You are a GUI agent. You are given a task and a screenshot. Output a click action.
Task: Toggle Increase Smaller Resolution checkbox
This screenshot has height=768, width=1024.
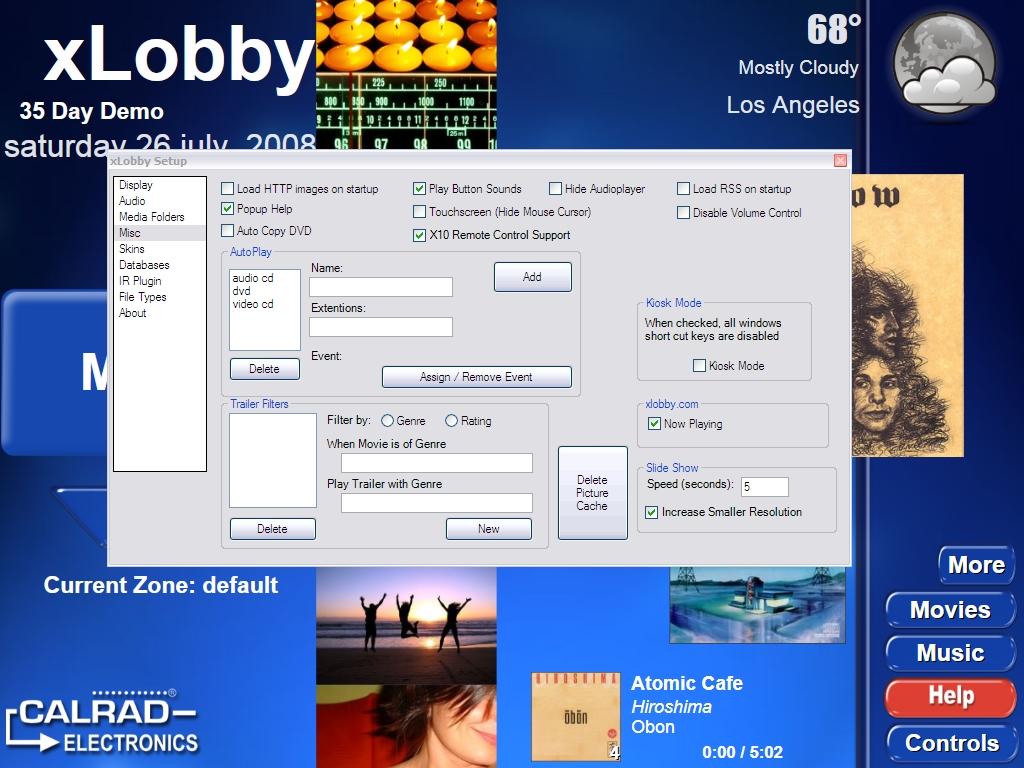click(652, 513)
